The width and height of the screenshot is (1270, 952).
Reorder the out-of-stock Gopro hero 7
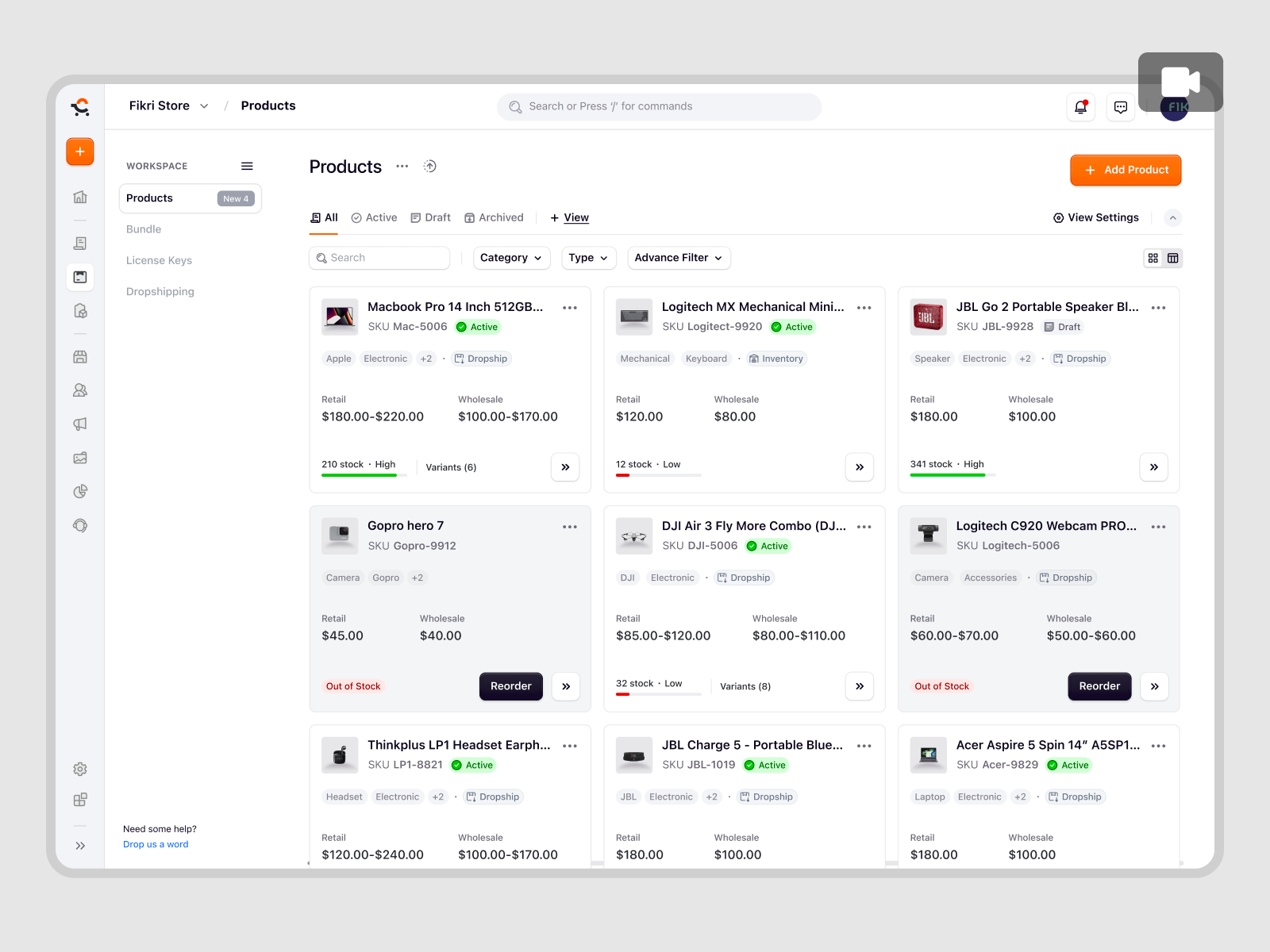click(x=510, y=686)
